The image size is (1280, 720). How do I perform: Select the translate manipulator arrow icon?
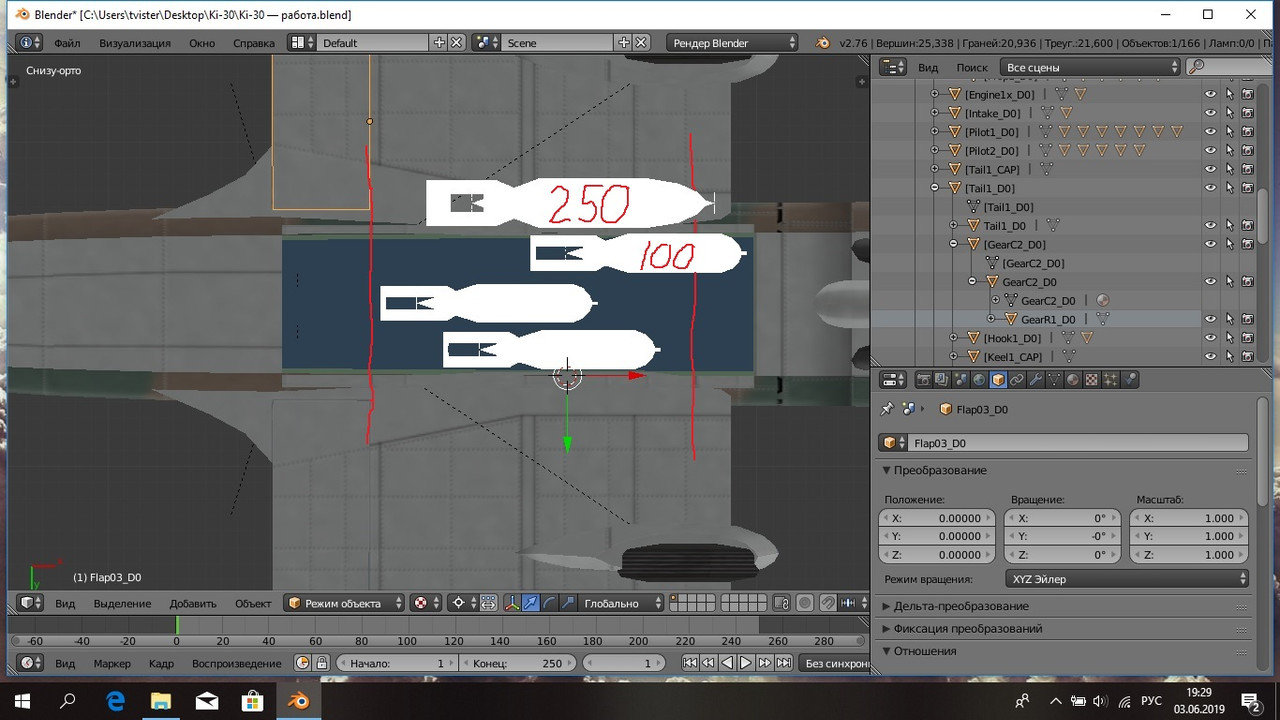[x=531, y=603]
